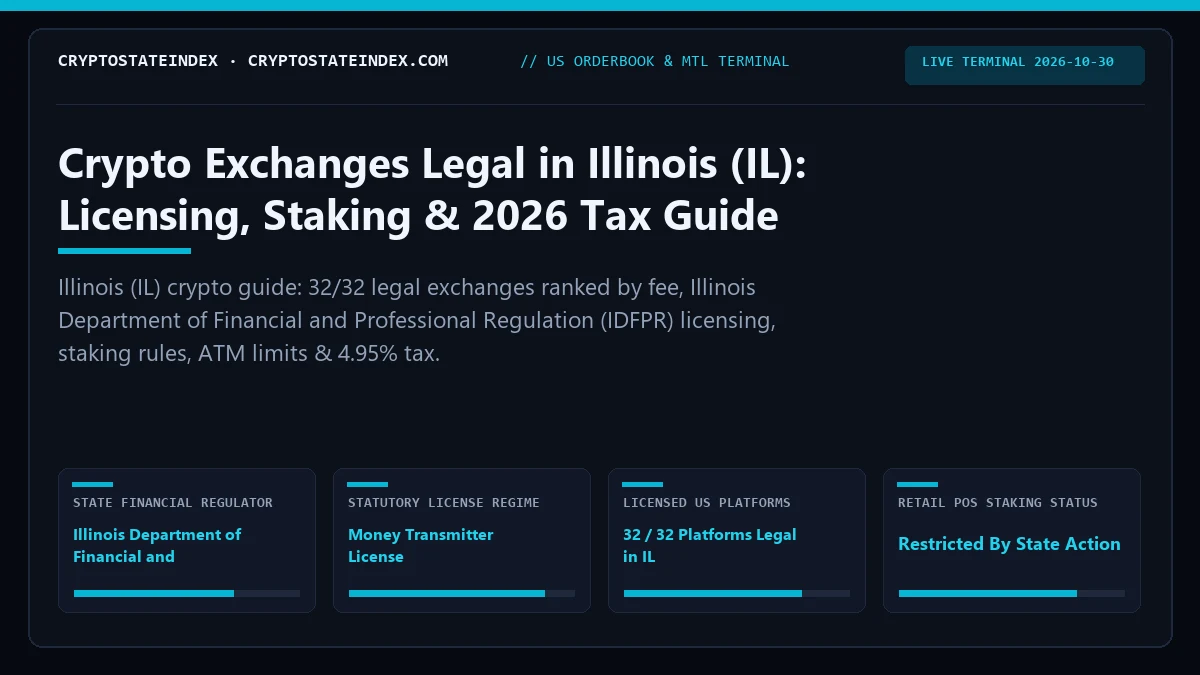This screenshot has width=1200, height=675.
Task: Click the Crypto Exchanges Legal in Illinois headline
Action: click(432, 189)
